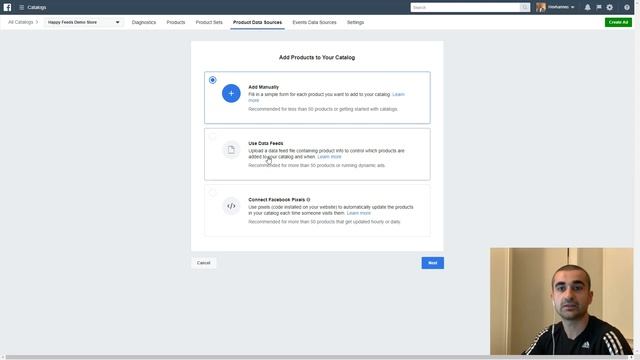Click the horizontal scrollbar at the bottom
This screenshot has width=640, height=360.
pos(318,357)
